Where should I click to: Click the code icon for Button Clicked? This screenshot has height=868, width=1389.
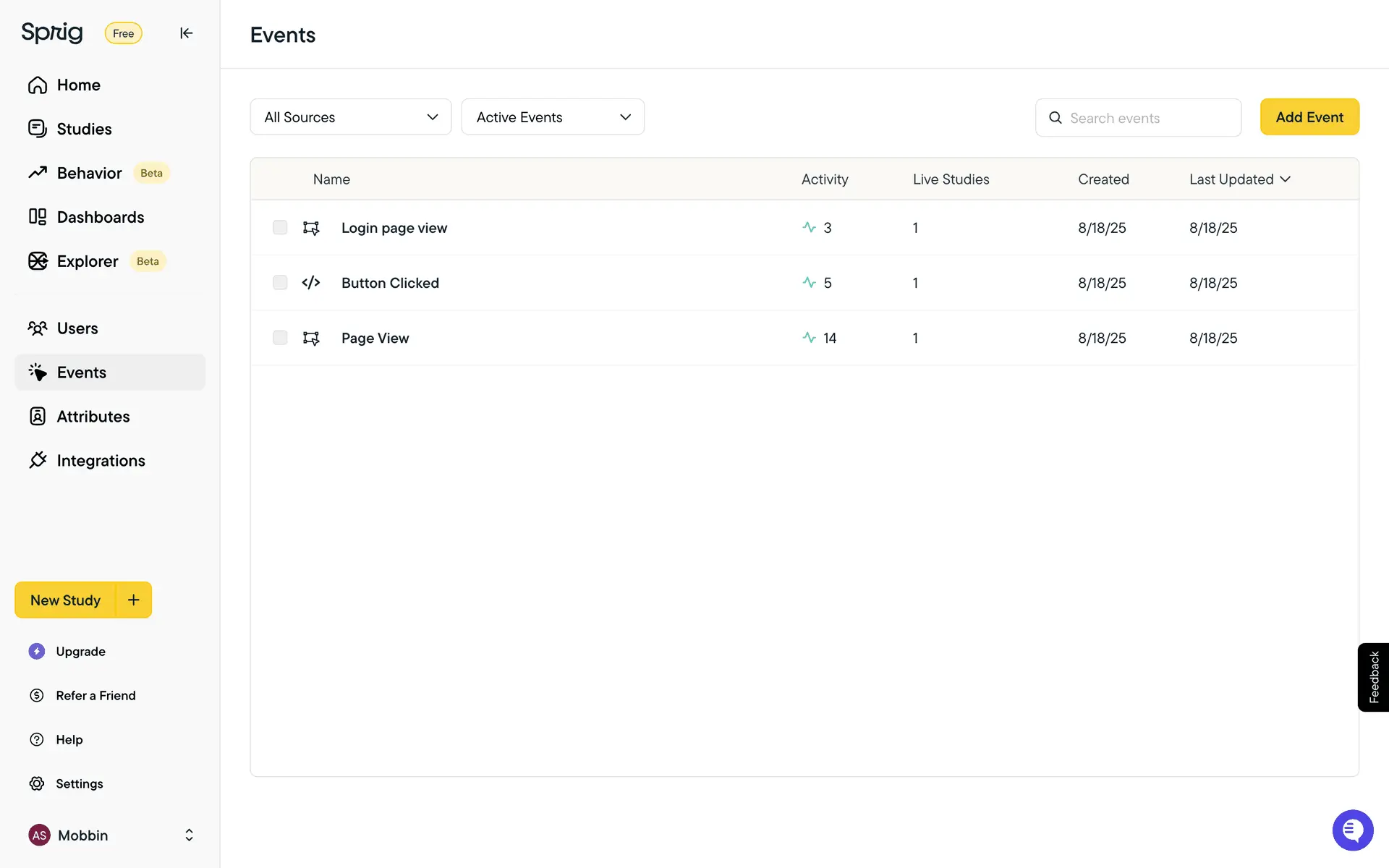[x=311, y=283]
